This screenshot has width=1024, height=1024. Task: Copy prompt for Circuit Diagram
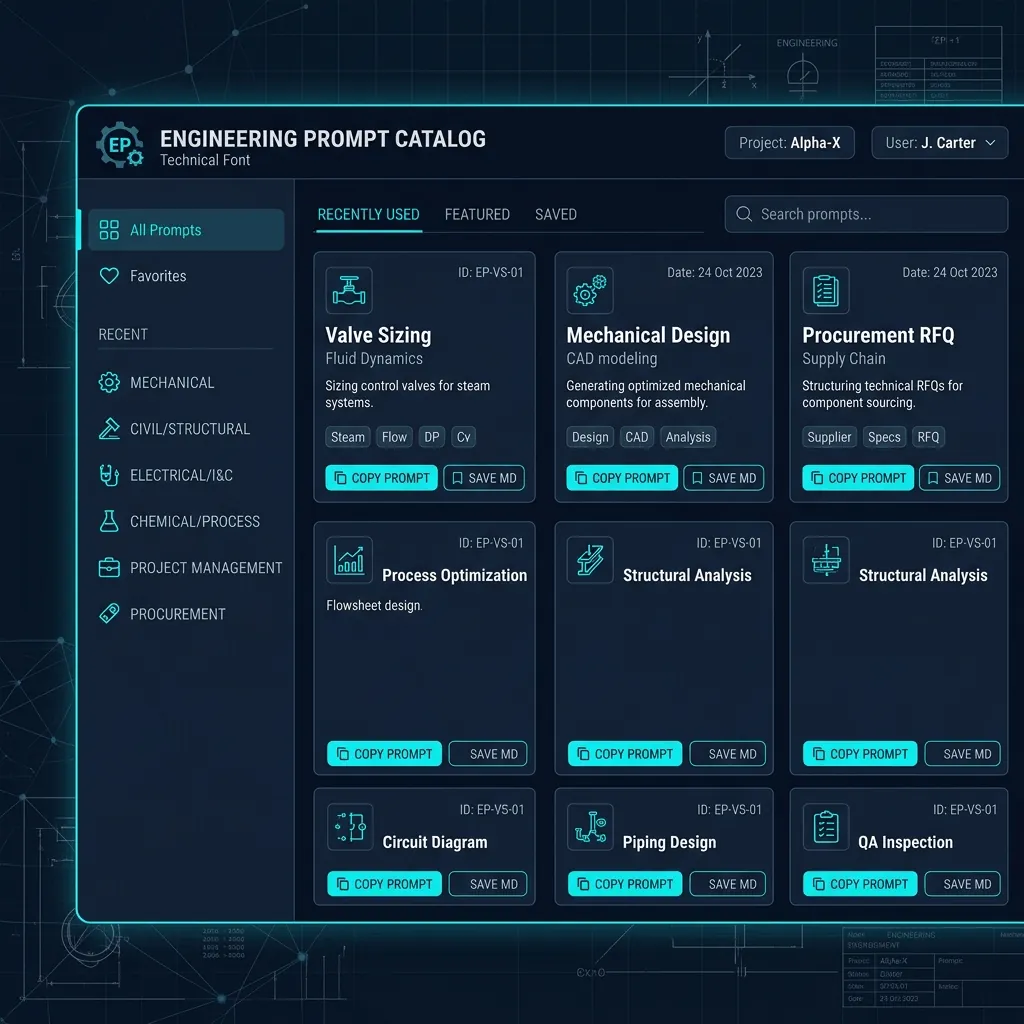pyautogui.click(x=384, y=884)
